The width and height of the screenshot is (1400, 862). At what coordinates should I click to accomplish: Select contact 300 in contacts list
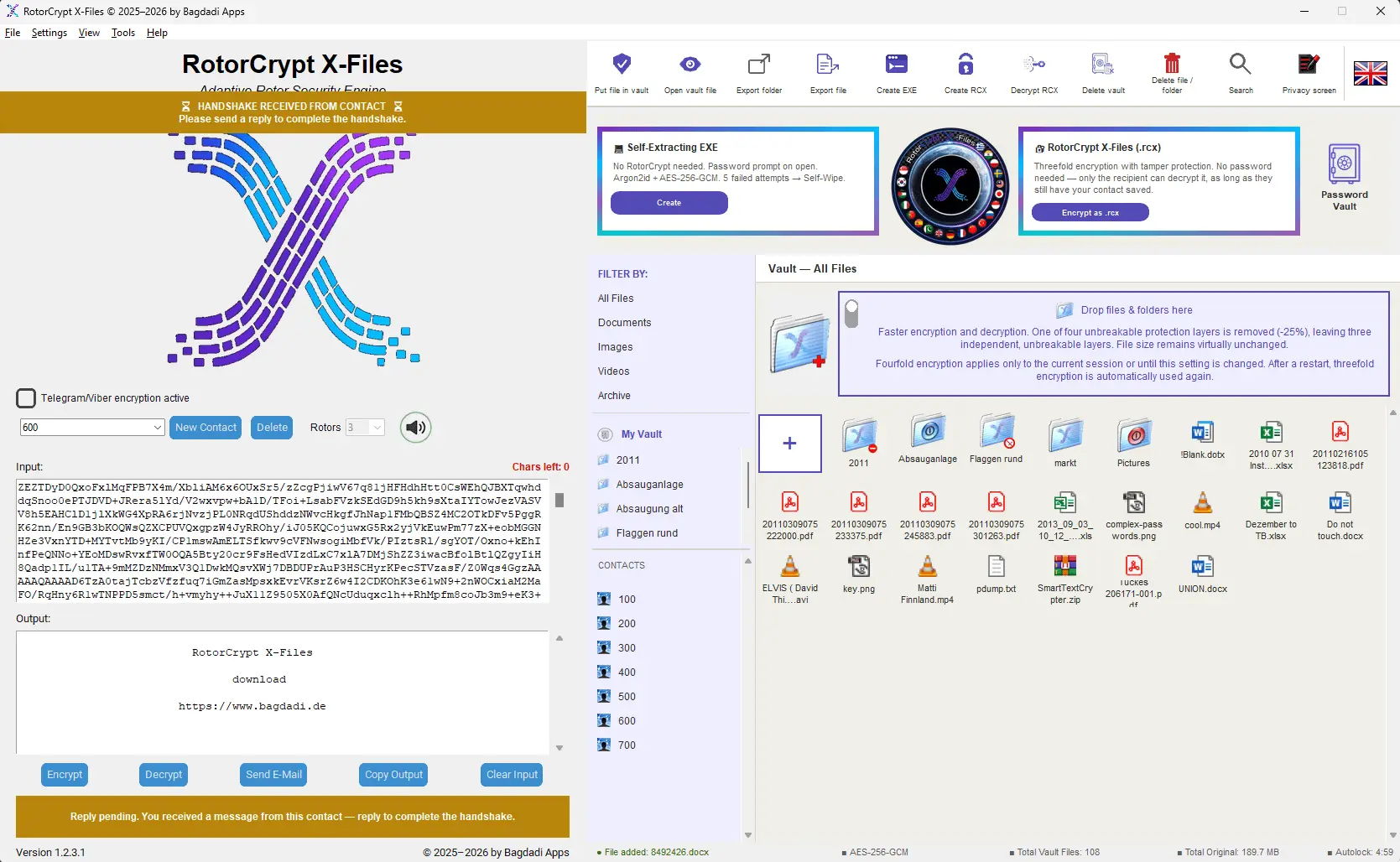click(x=627, y=648)
